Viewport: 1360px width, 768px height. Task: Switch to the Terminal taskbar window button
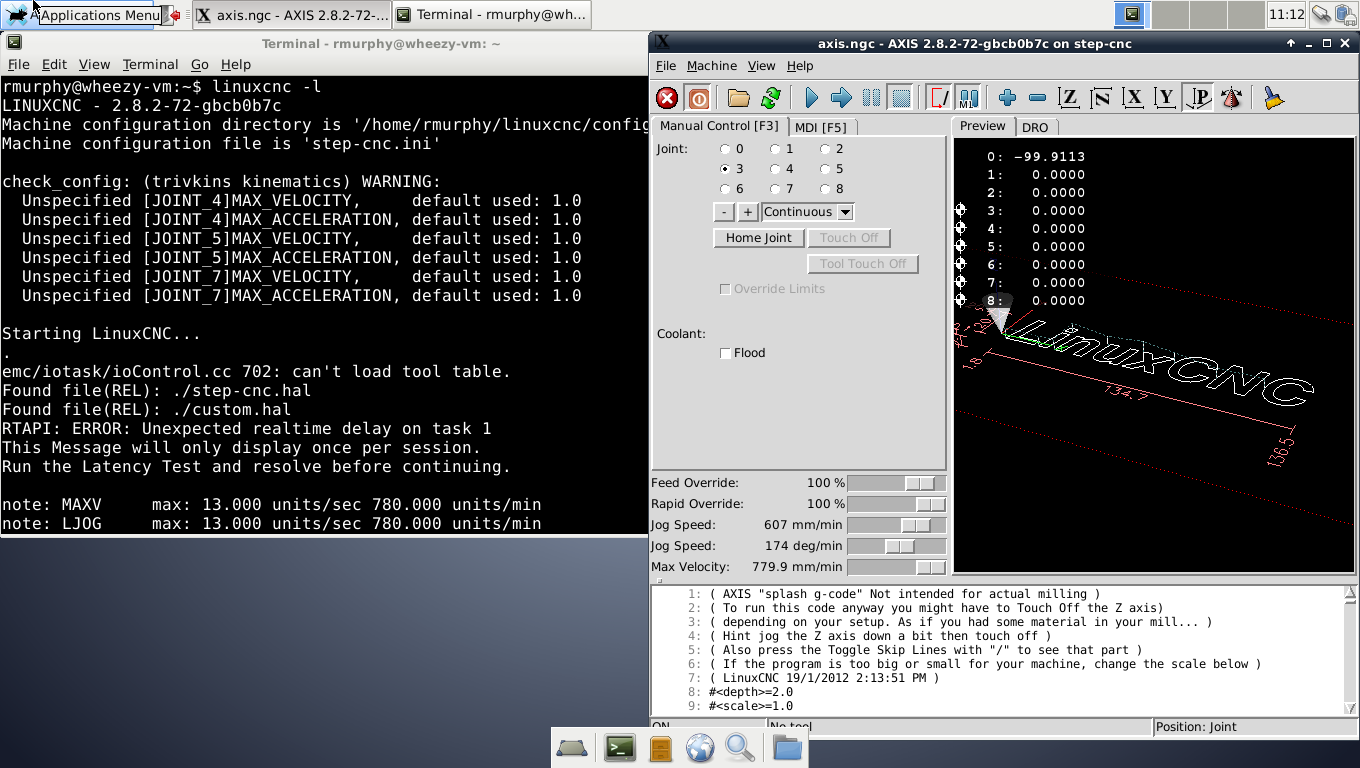[x=491, y=15]
